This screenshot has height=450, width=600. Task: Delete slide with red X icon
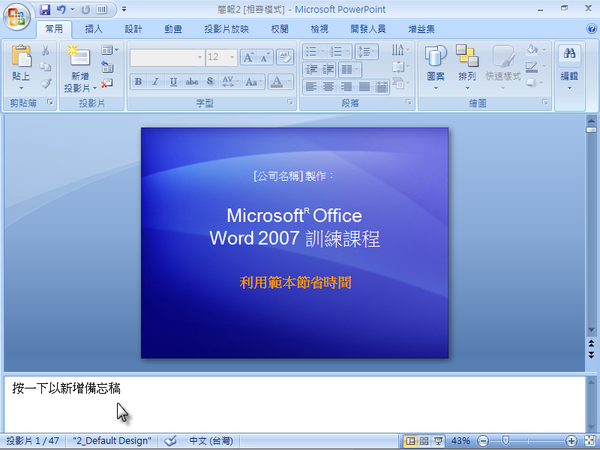[x=107, y=83]
